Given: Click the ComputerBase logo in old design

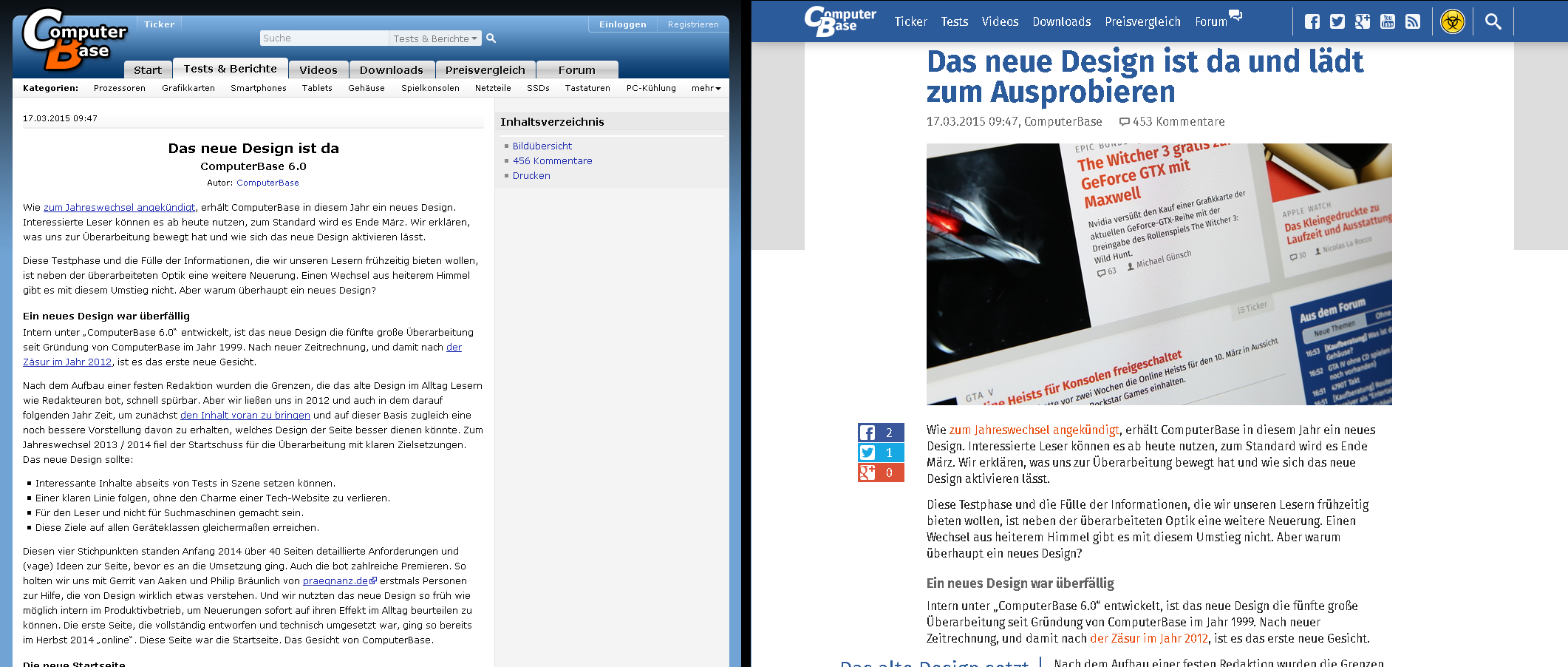Looking at the screenshot, I should pos(74,39).
